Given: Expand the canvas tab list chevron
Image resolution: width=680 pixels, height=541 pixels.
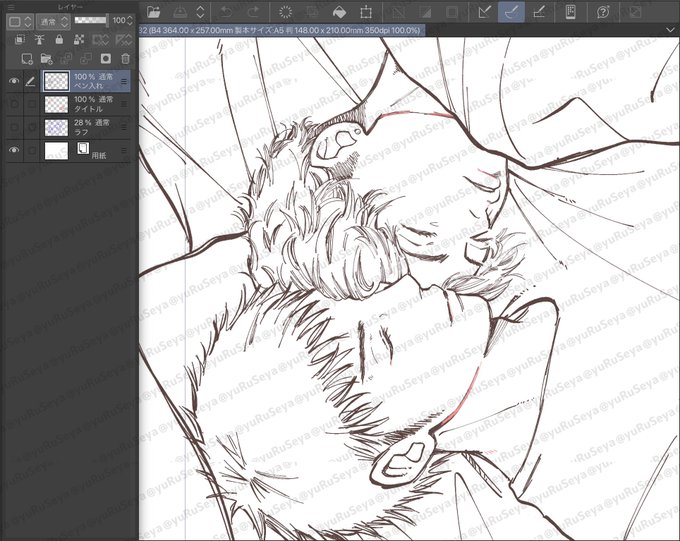Looking at the screenshot, I should pos(670,30).
